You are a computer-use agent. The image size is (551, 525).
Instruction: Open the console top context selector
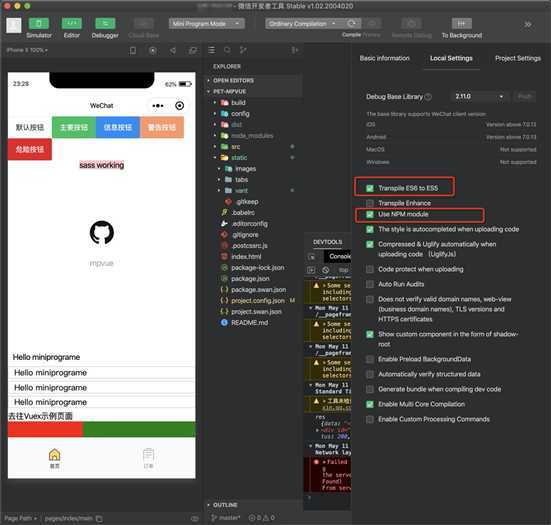(343, 270)
